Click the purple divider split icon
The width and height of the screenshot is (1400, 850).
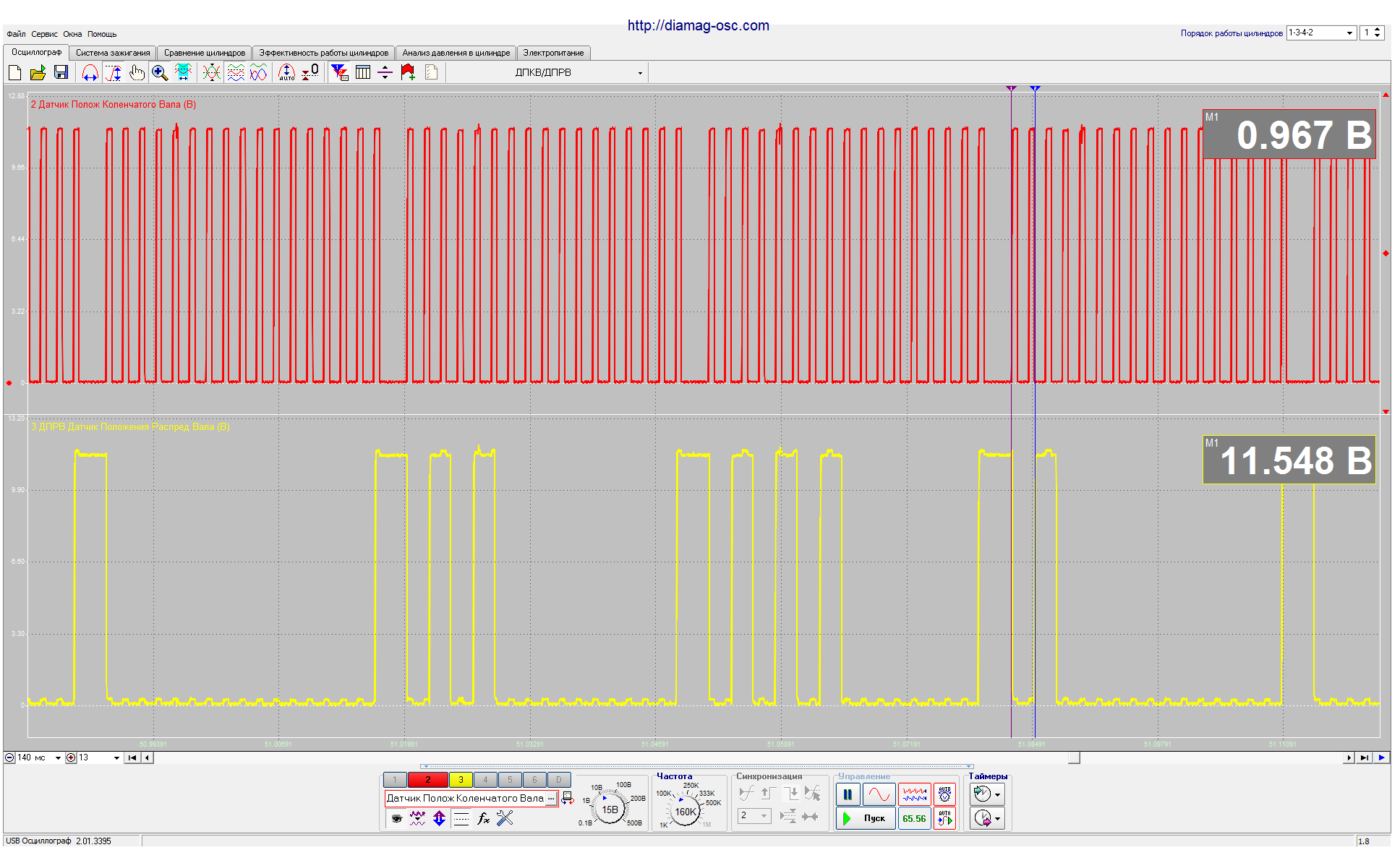[x=385, y=72]
